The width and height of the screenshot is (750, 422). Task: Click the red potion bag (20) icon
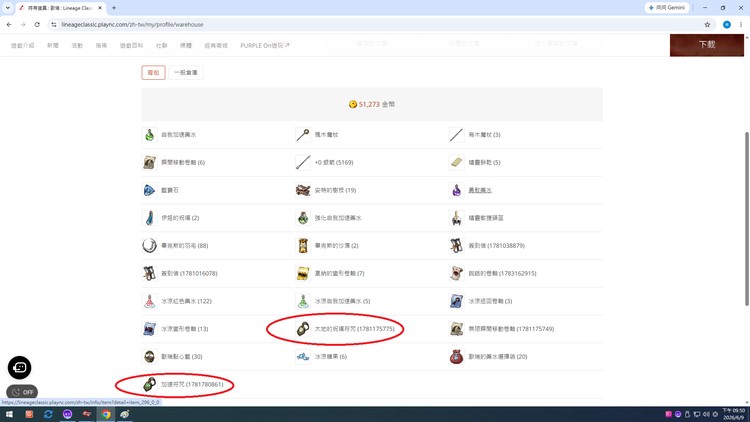tap(456, 357)
